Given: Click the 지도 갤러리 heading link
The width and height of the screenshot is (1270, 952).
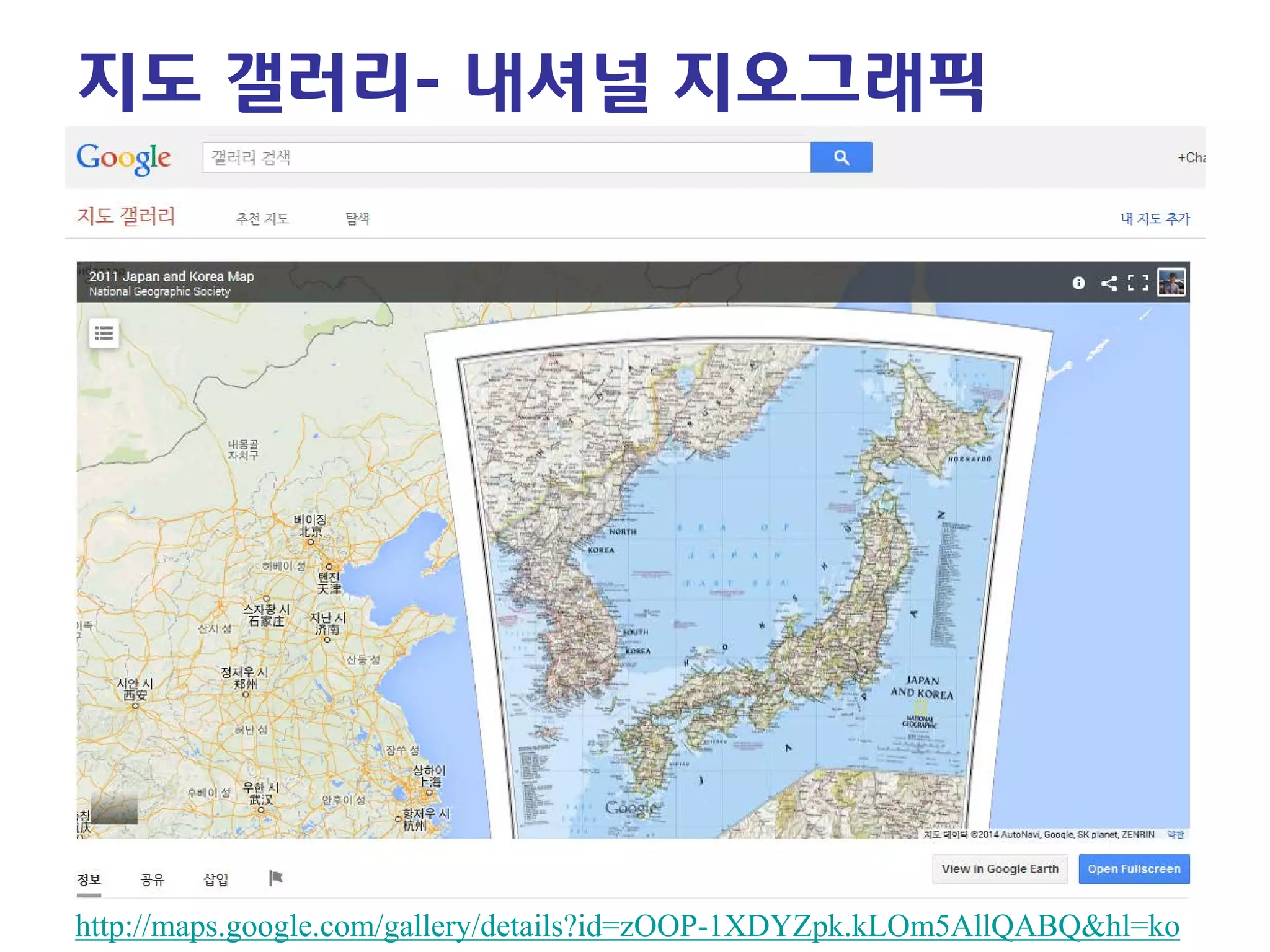Looking at the screenshot, I should (x=126, y=216).
